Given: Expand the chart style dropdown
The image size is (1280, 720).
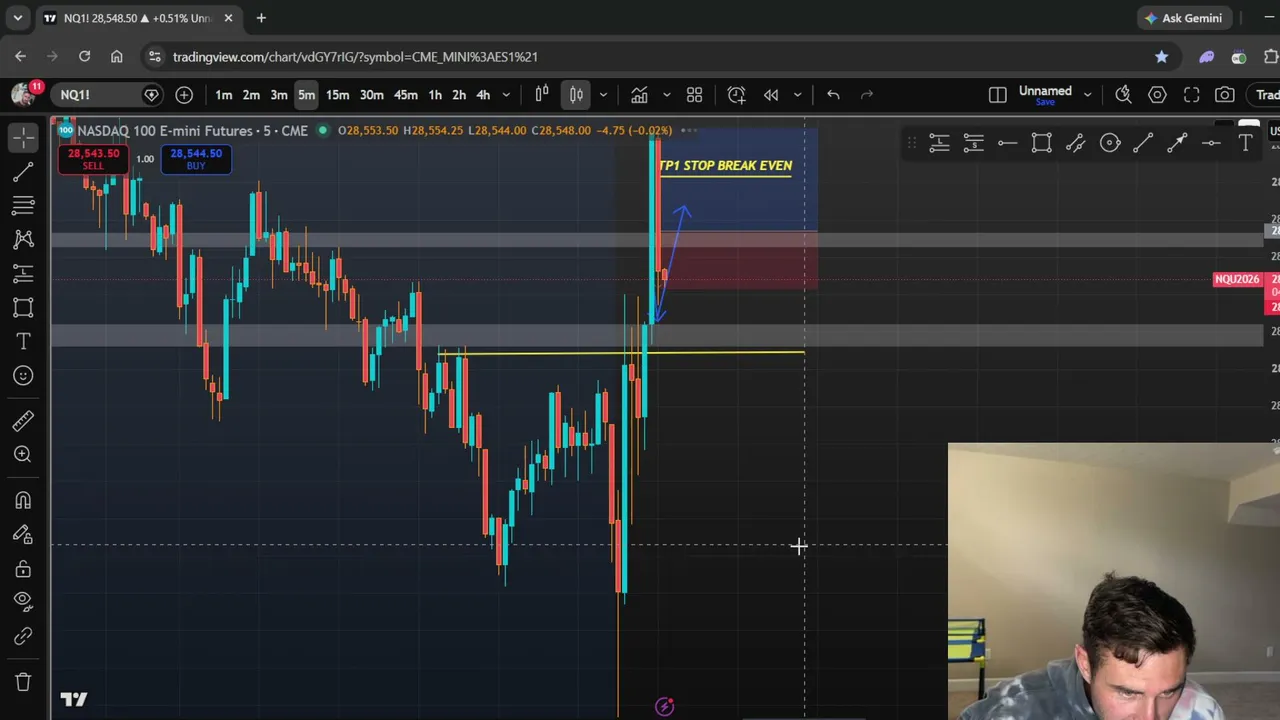Looking at the screenshot, I should pyautogui.click(x=603, y=95).
